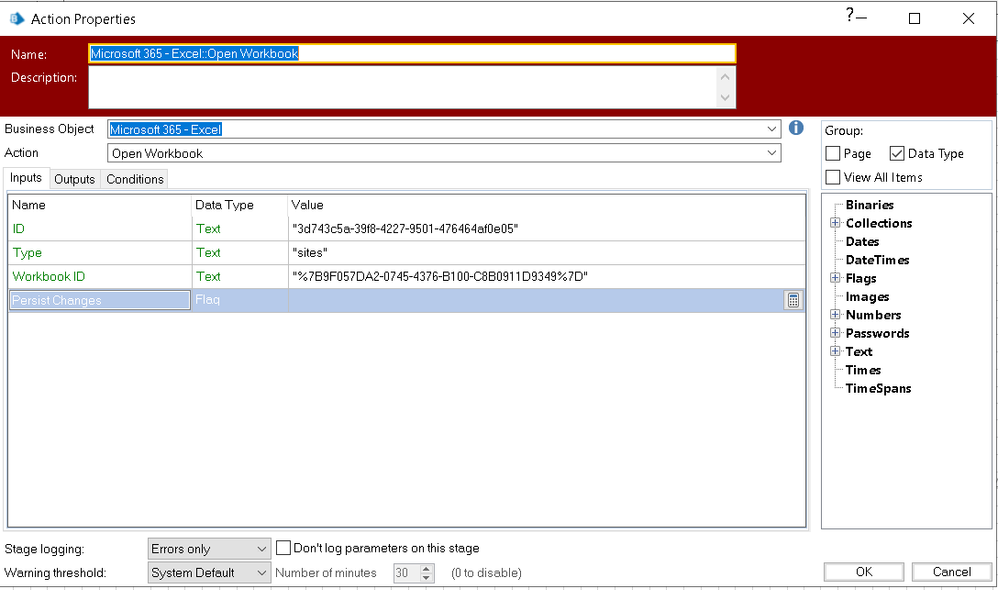Open the Action dropdown showing Open Workbook
This screenshot has width=998, height=590.
771,153
